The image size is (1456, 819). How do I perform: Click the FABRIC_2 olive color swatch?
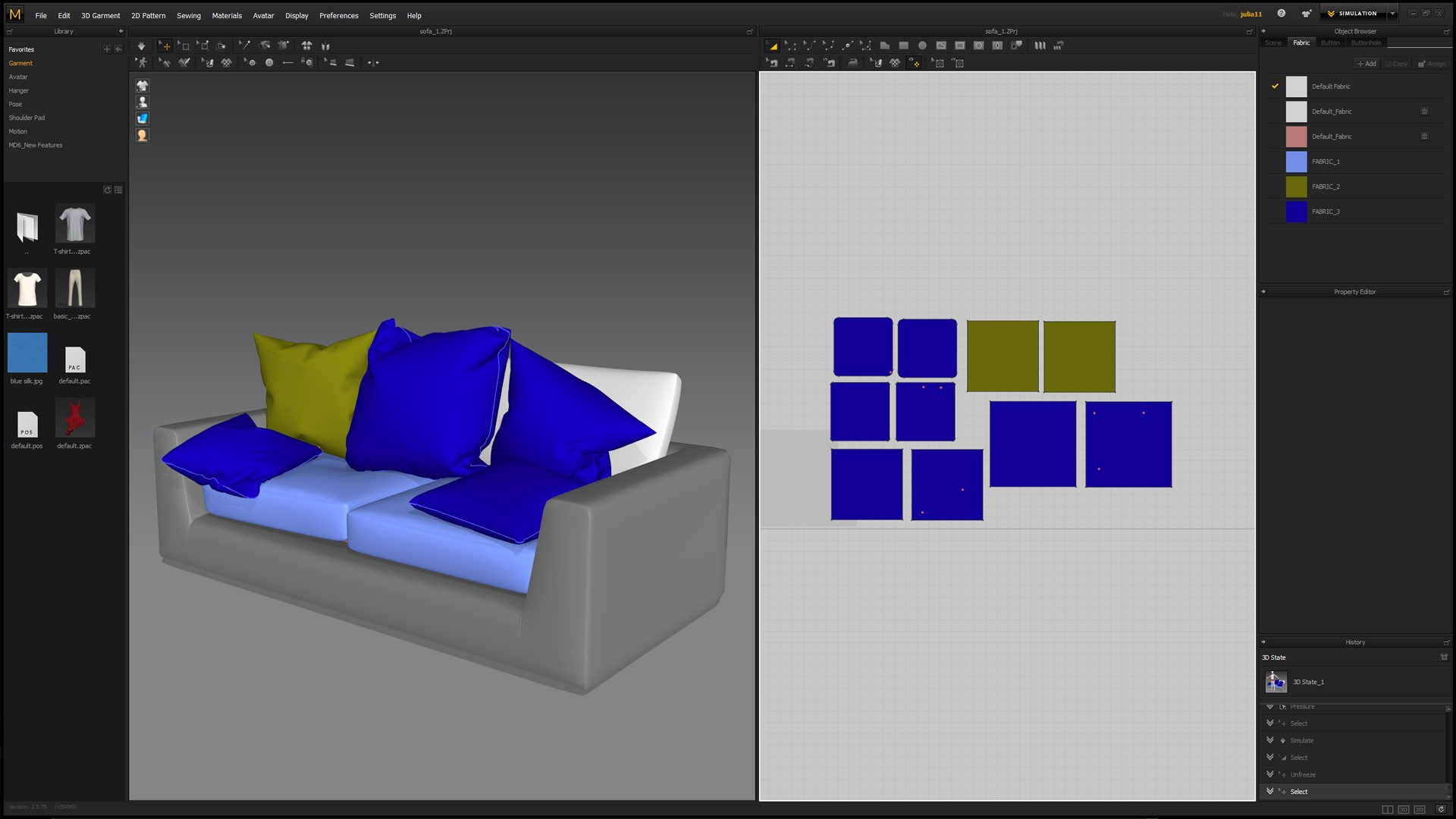tap(1296, 187)
